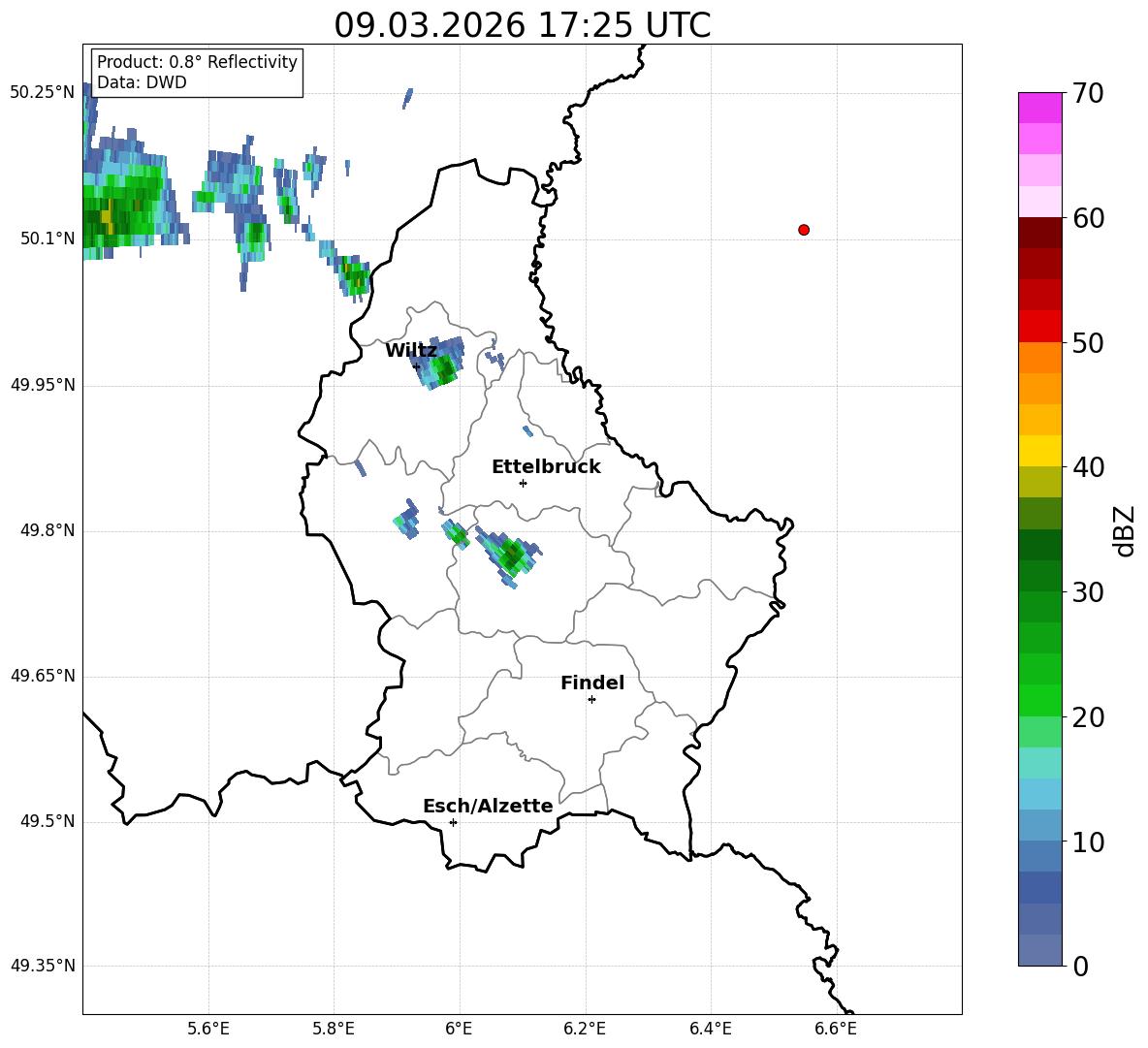
Task: Click the 70 value on colorbar
Action: pos(1088,93)
